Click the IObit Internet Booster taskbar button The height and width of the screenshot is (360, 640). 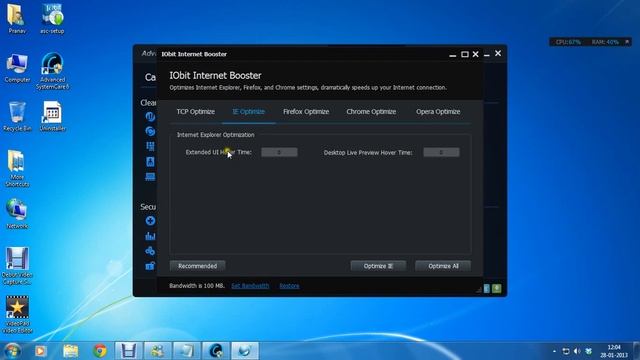click(x=245, y=351)
